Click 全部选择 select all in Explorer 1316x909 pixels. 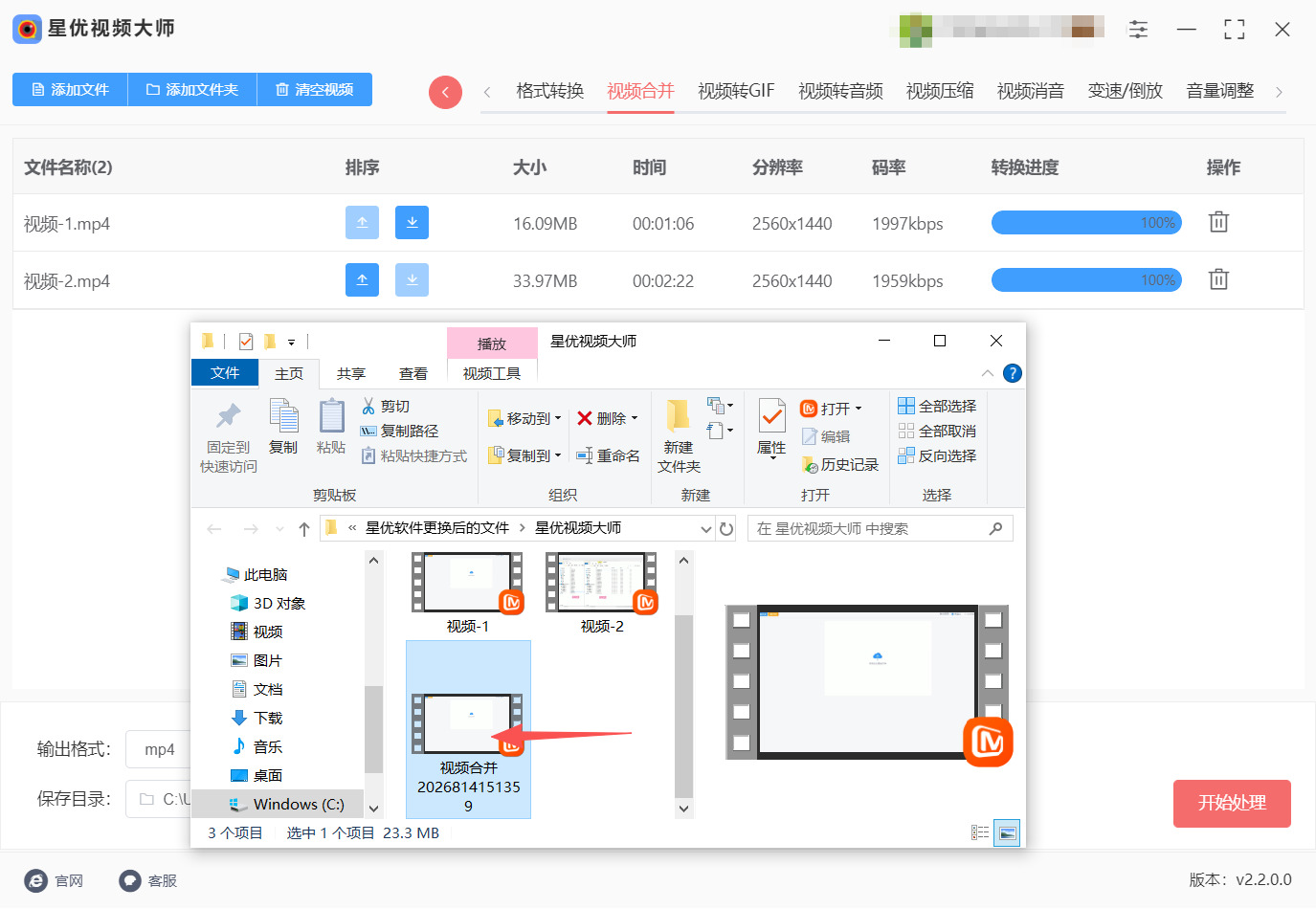(x=937, y=407)
